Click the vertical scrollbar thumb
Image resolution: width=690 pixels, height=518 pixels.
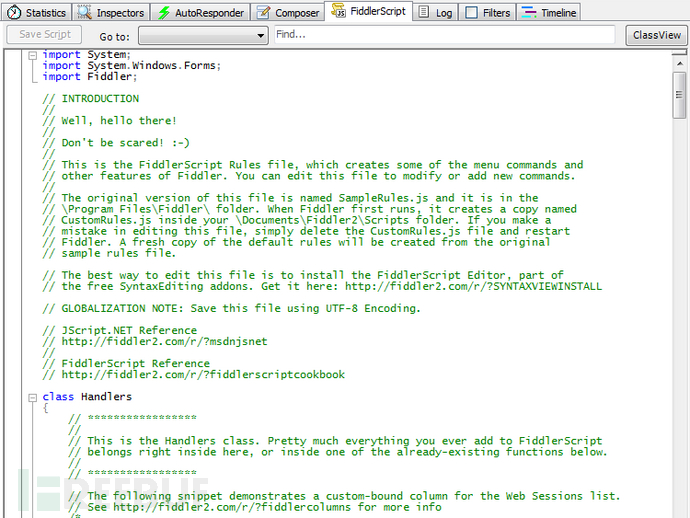coord(679,95)
